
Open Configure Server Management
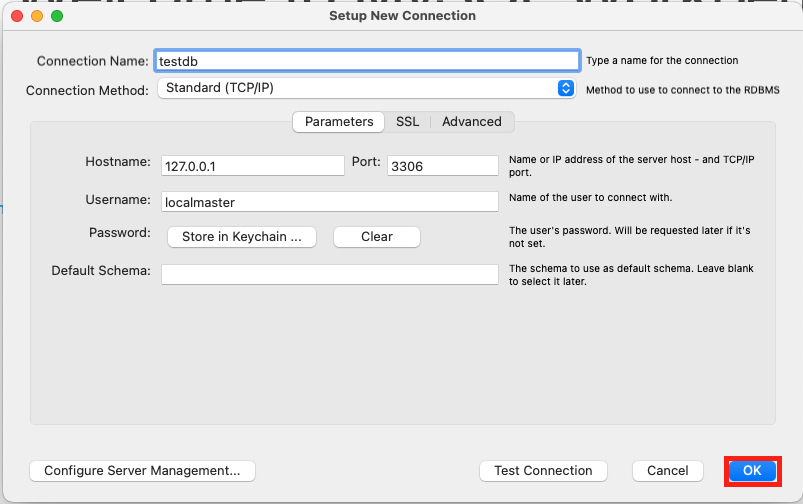[x=142, y=471]
